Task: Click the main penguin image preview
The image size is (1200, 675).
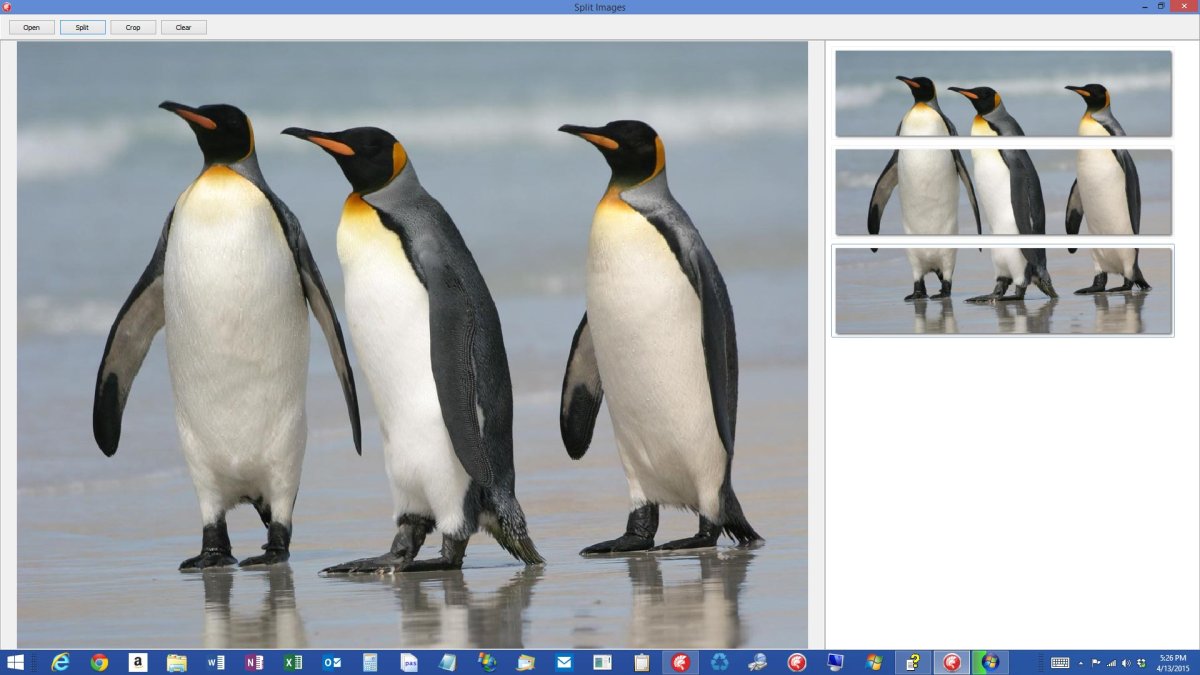Action: 412,344
